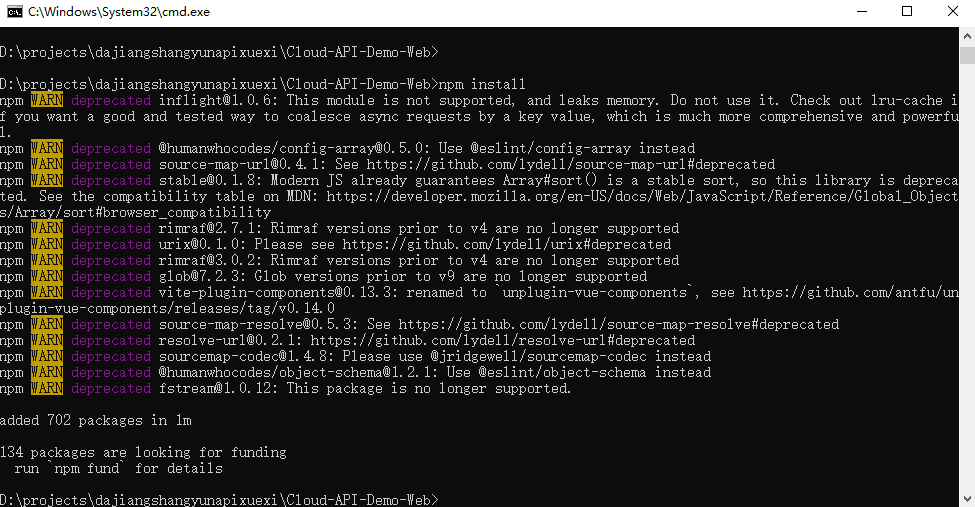
Task: Minimize the command prompt window
Action: click(x=862, y=12)
